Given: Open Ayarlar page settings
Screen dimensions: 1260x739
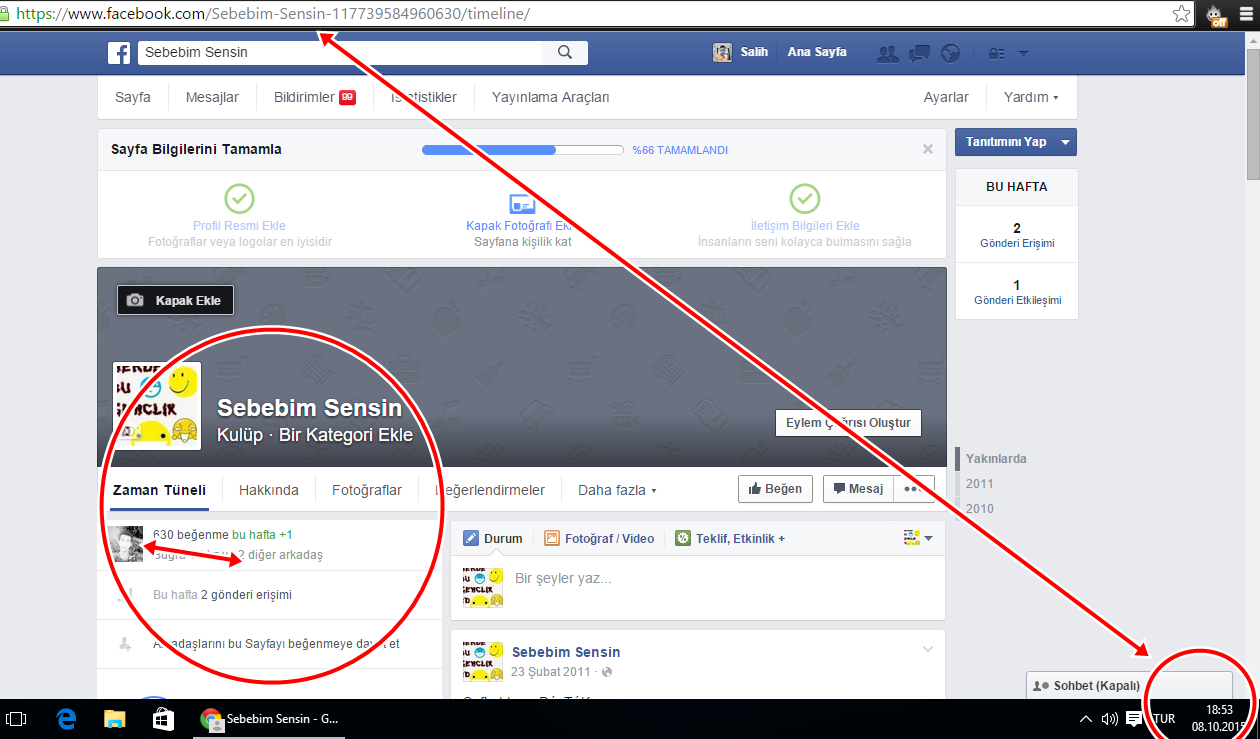Looking at the screenshot, I should (946, 97).
